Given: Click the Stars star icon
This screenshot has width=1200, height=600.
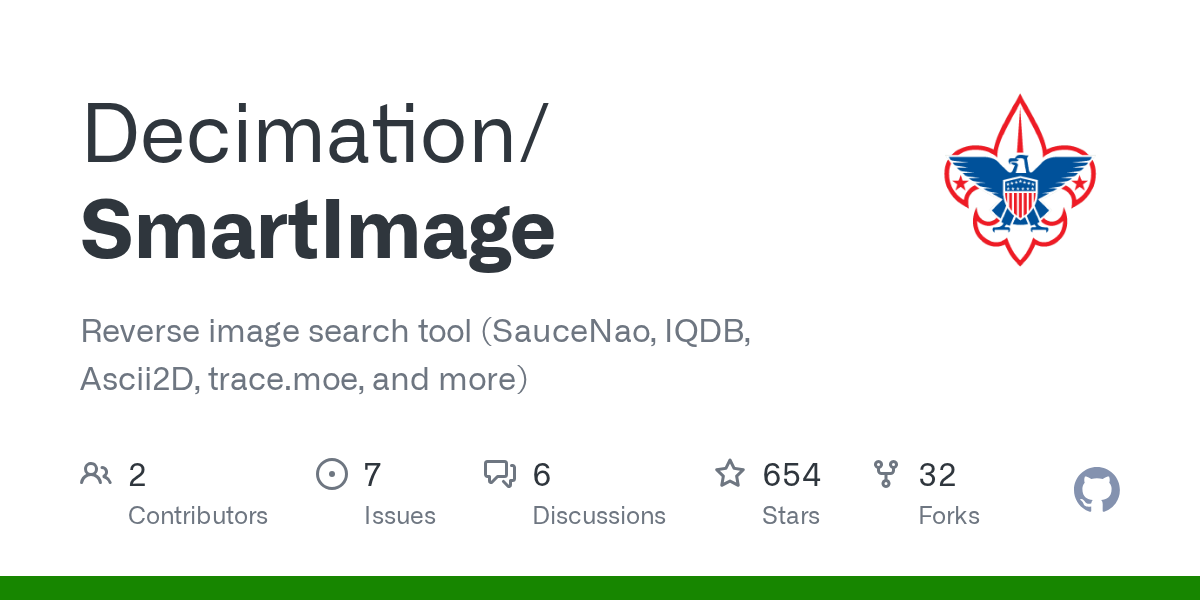Looking at the screenshot, I should point(729,474).
